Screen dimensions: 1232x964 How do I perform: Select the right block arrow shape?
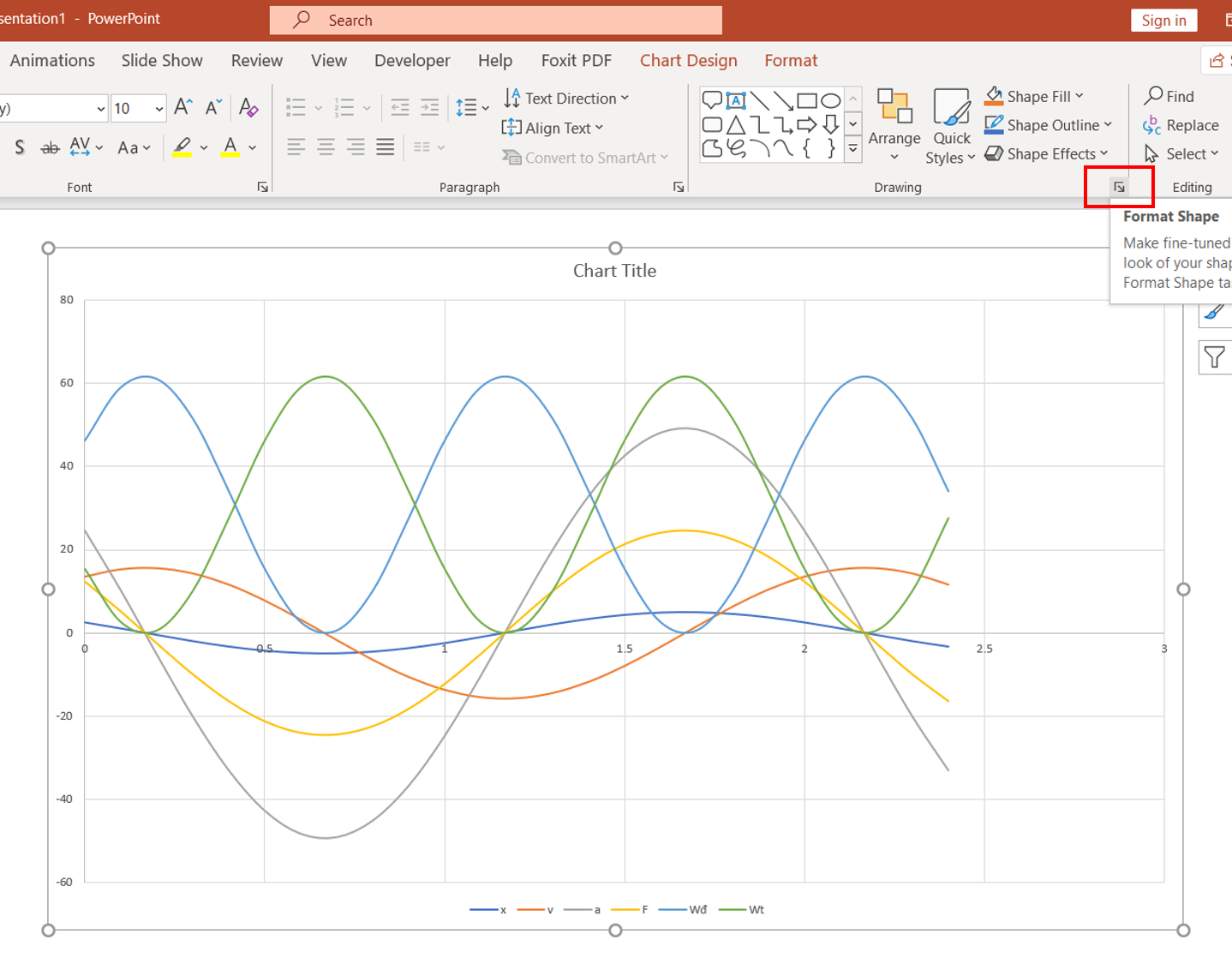807,125
